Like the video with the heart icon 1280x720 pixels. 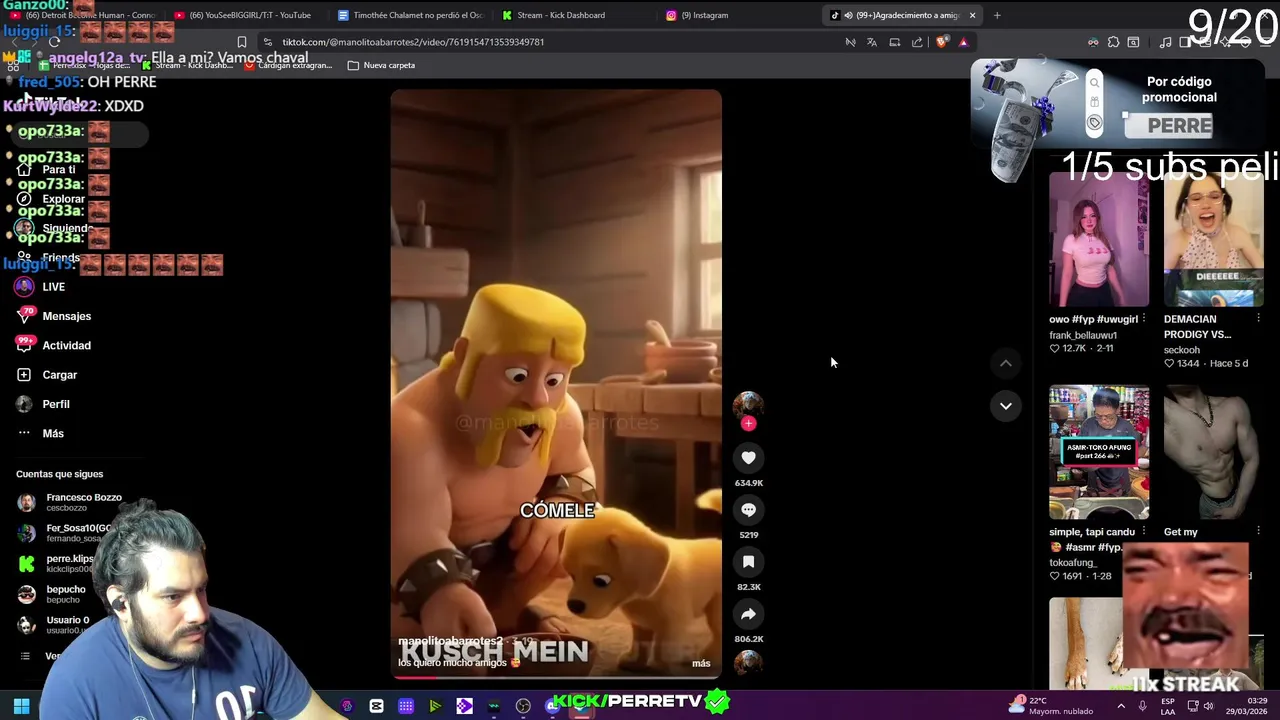pos(748,457)
